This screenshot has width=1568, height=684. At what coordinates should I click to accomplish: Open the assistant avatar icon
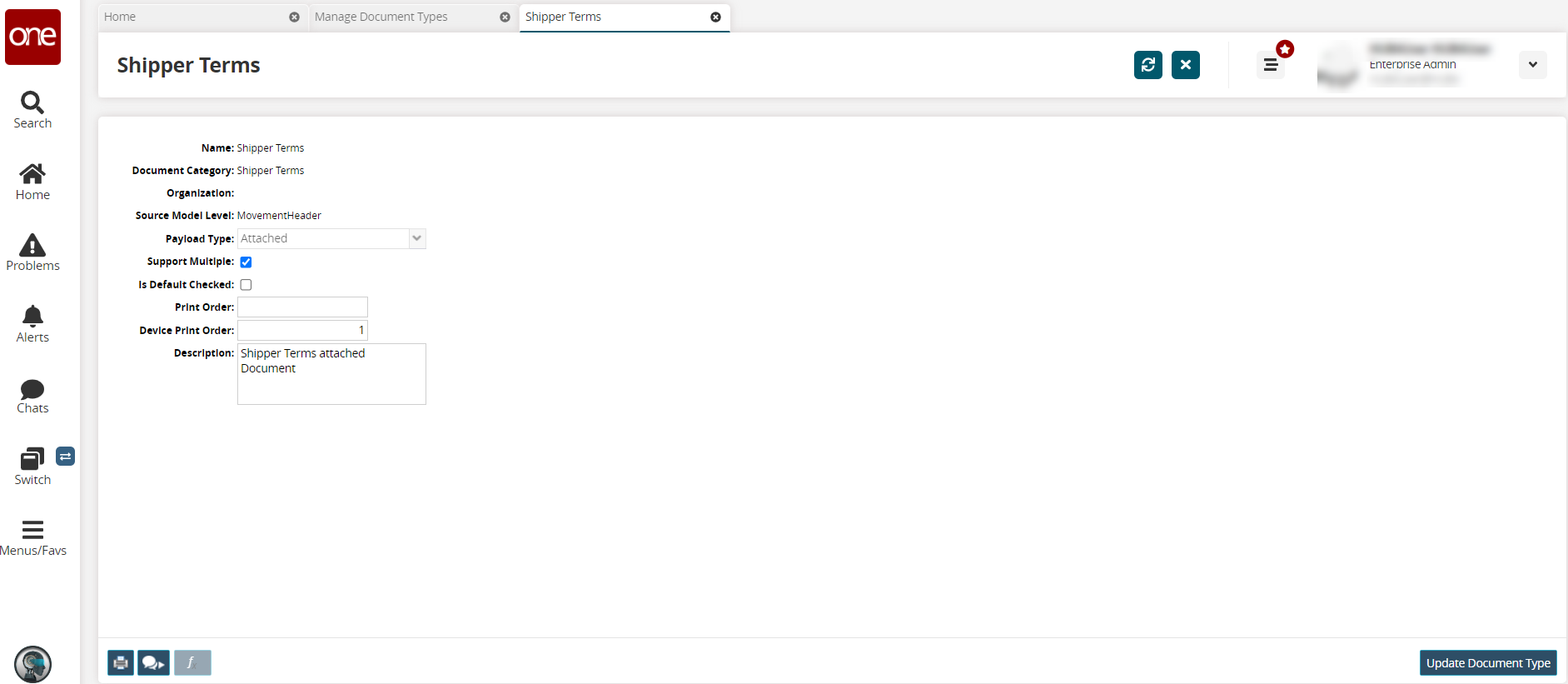coord(32,664)
